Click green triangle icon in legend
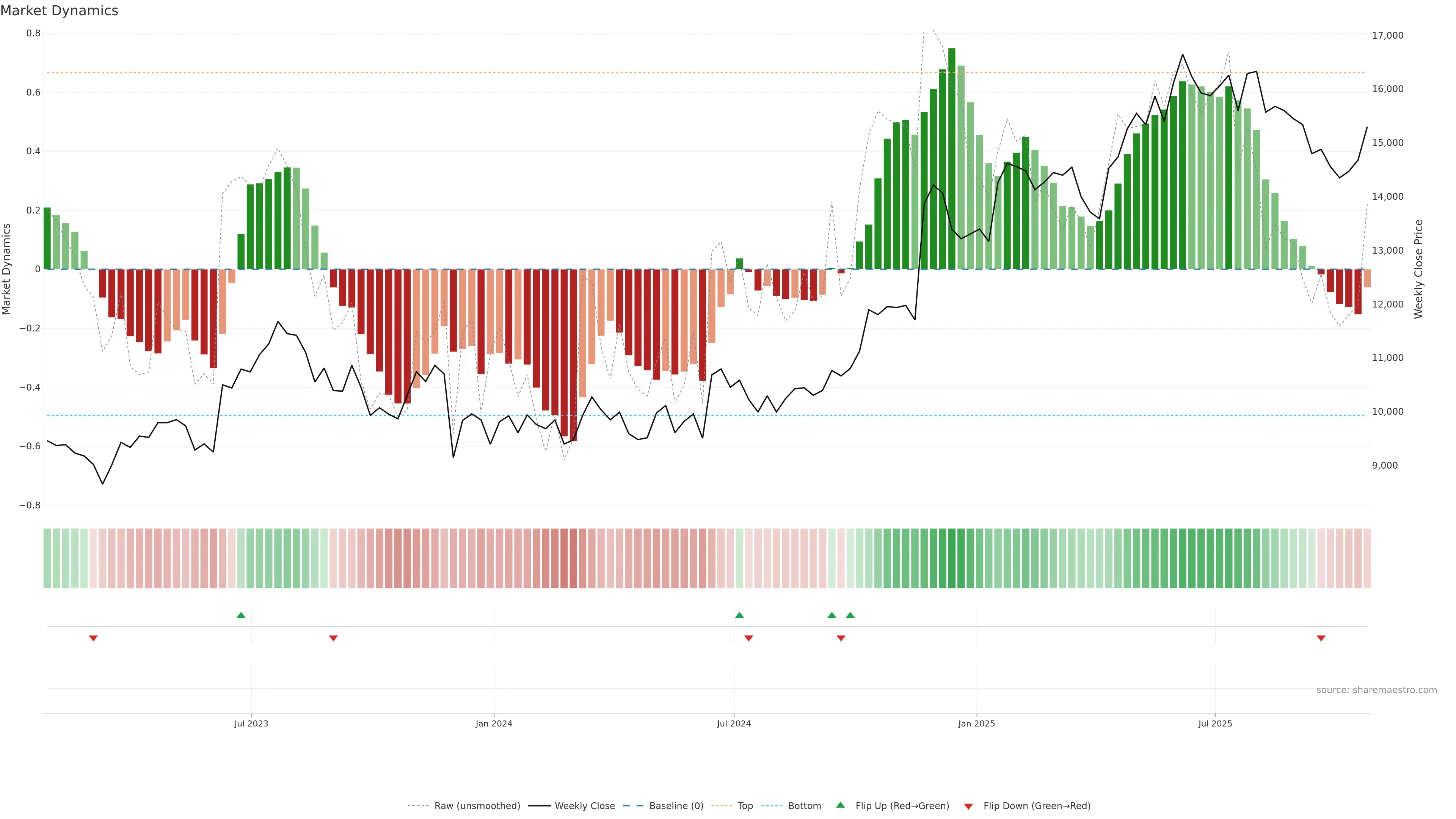 (841, 805)
